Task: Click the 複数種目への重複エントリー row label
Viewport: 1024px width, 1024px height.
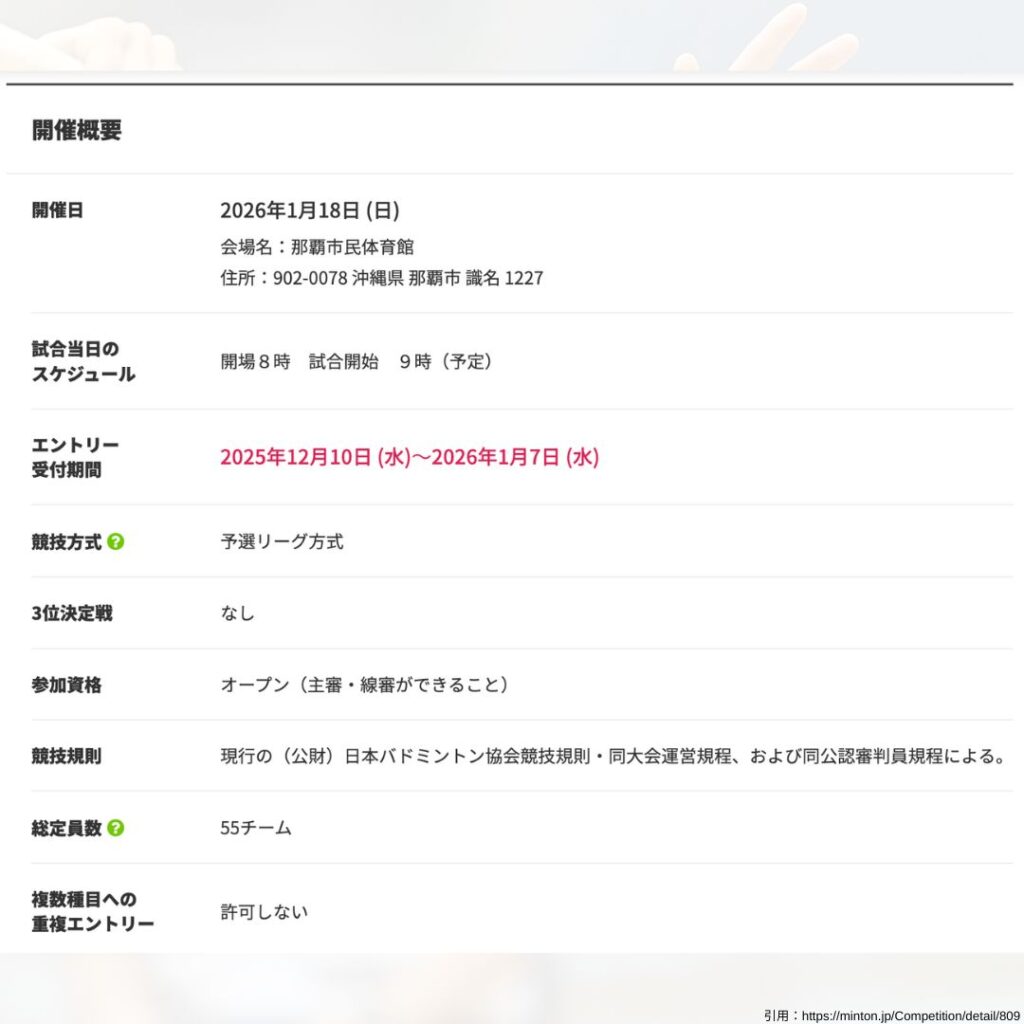Action: point(92,911)
